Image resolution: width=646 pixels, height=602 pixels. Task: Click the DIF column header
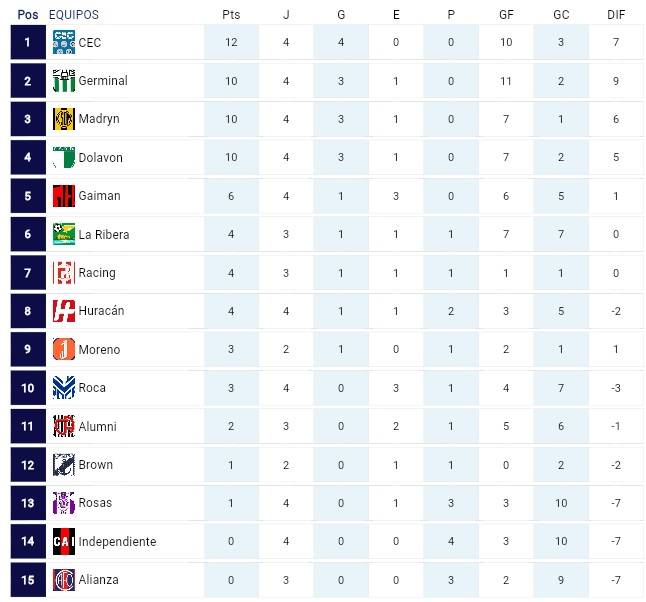(616, 15)
